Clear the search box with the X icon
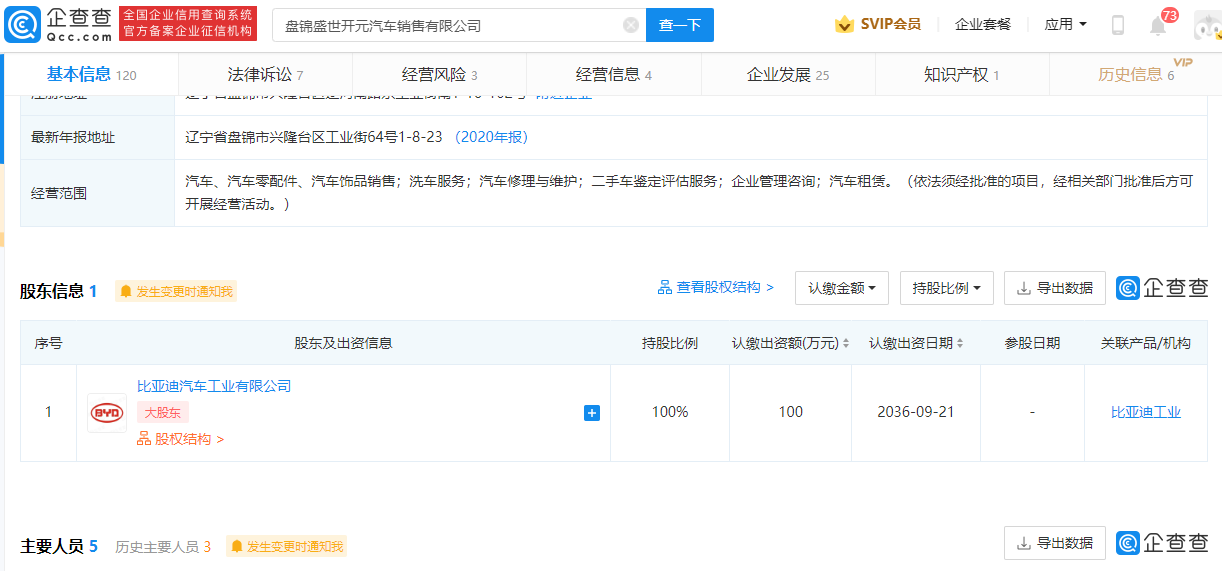This screenshot has height=571, width=1222. 631,25
